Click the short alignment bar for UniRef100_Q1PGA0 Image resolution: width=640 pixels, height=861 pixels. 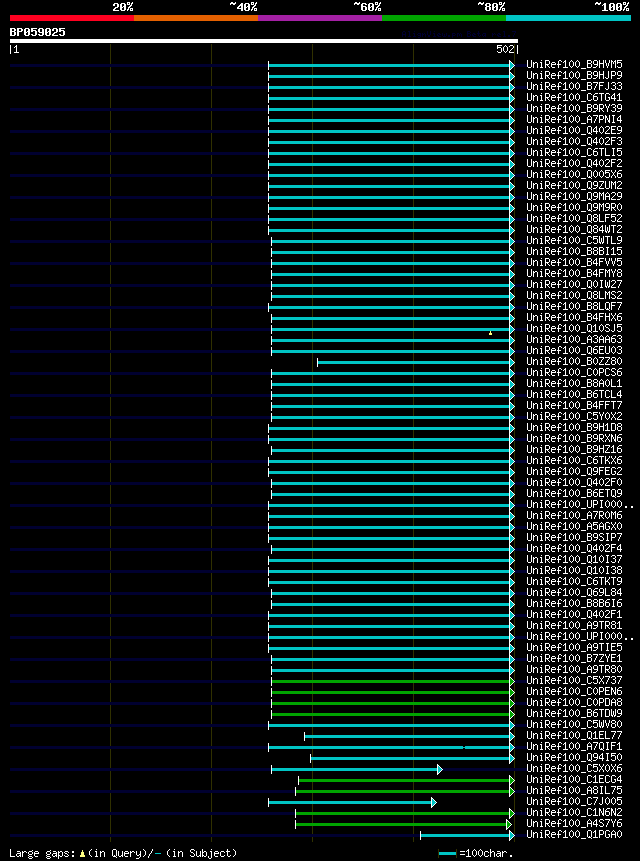tap(468, 835)
